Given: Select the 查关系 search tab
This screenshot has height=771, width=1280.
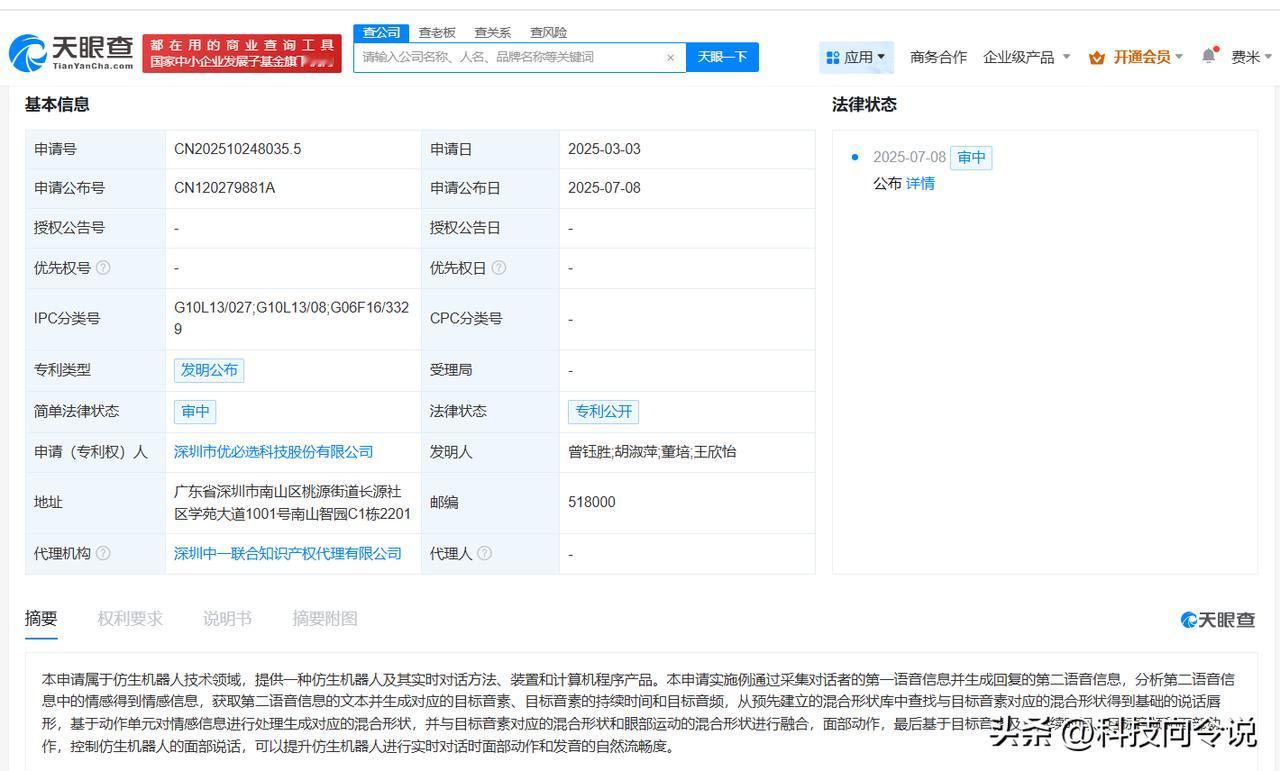Looking at the screenshot, I should click(x=493, y=32).
